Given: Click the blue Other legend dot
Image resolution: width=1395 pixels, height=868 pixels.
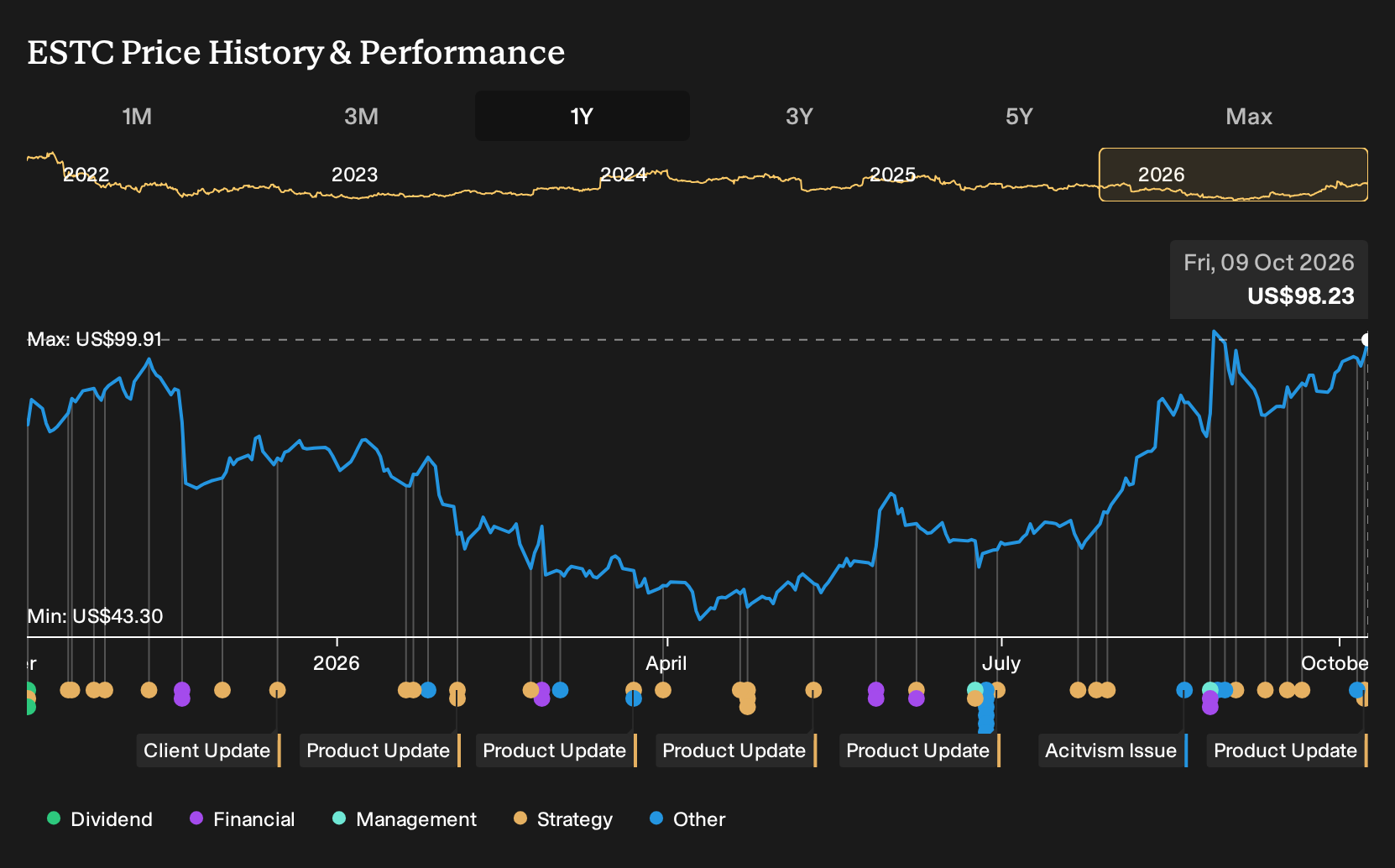Looking at the screenshot, I should click(656, 818).
